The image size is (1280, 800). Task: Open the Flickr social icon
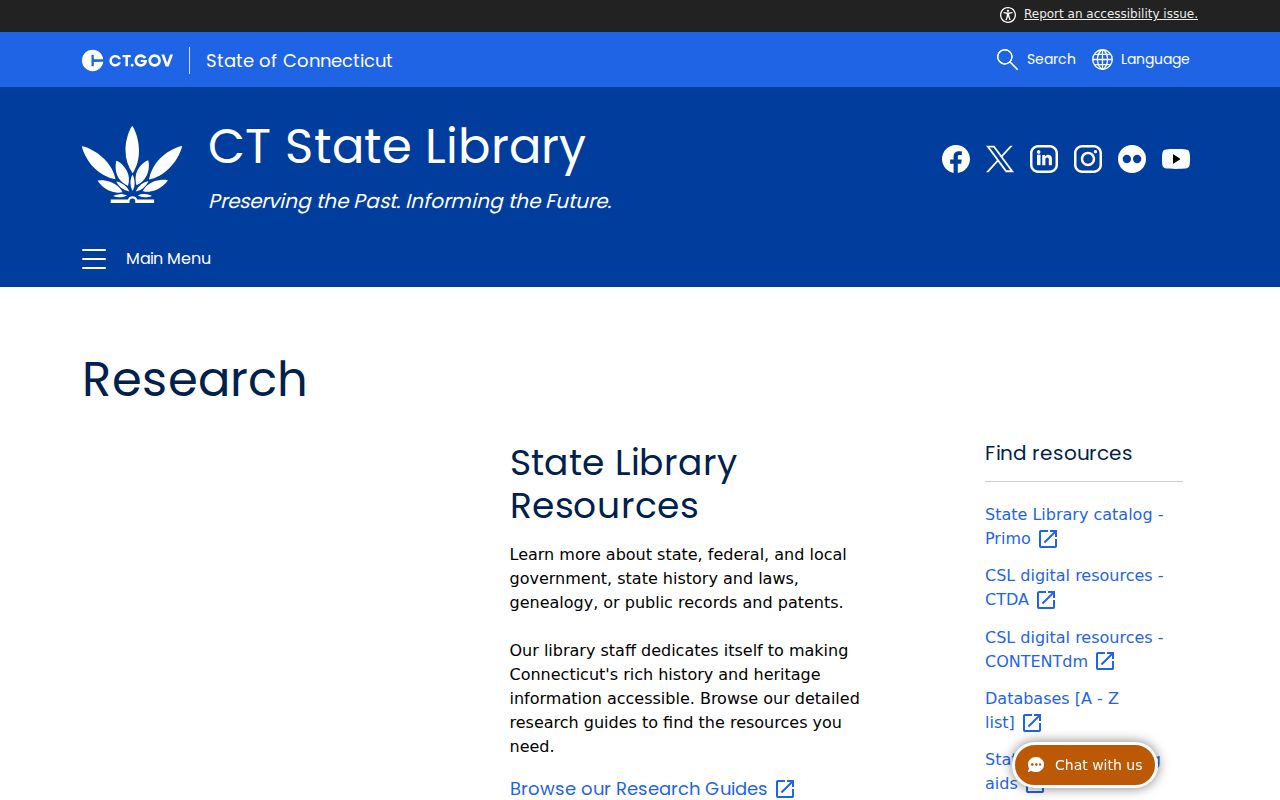click(1132, 159)
